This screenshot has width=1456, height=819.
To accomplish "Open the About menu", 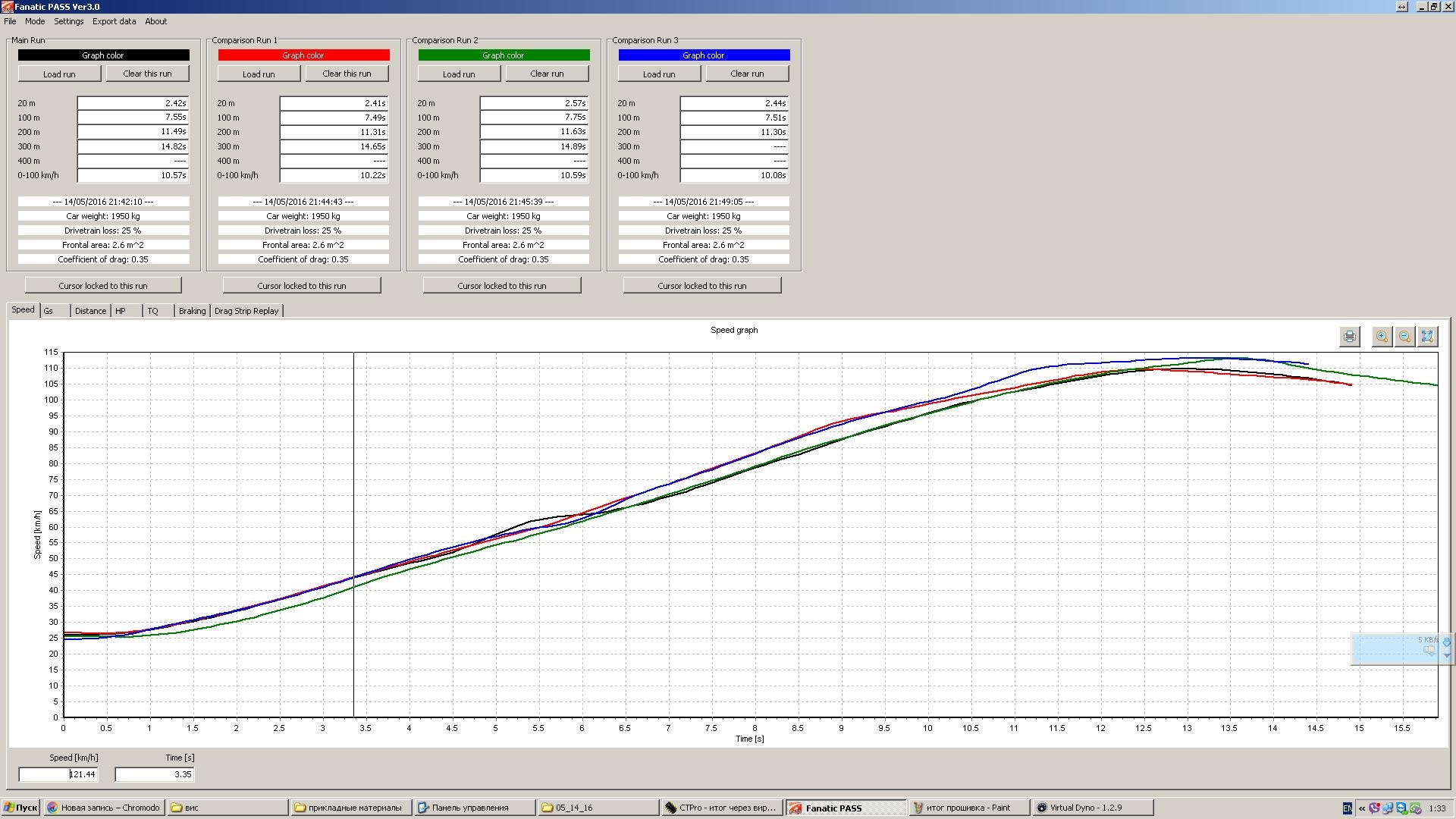I will pyautogui.click(x=156, y=21).
